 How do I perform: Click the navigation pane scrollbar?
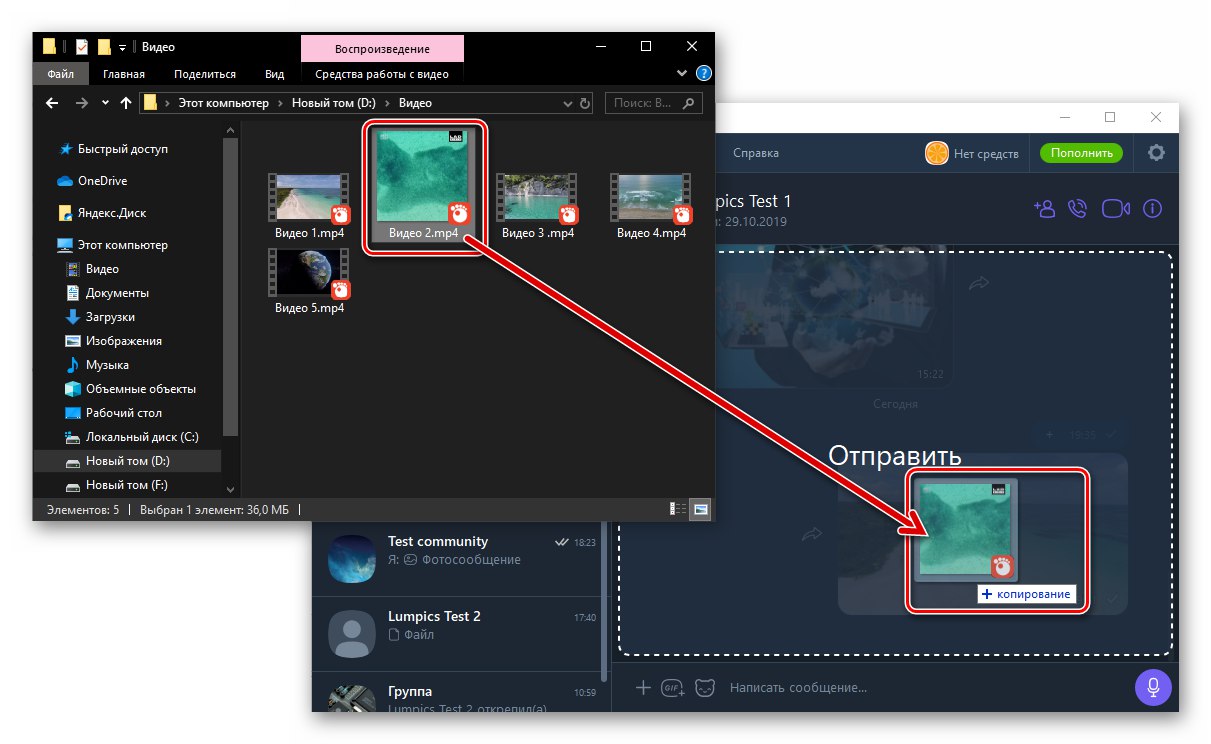click(231, 287)
